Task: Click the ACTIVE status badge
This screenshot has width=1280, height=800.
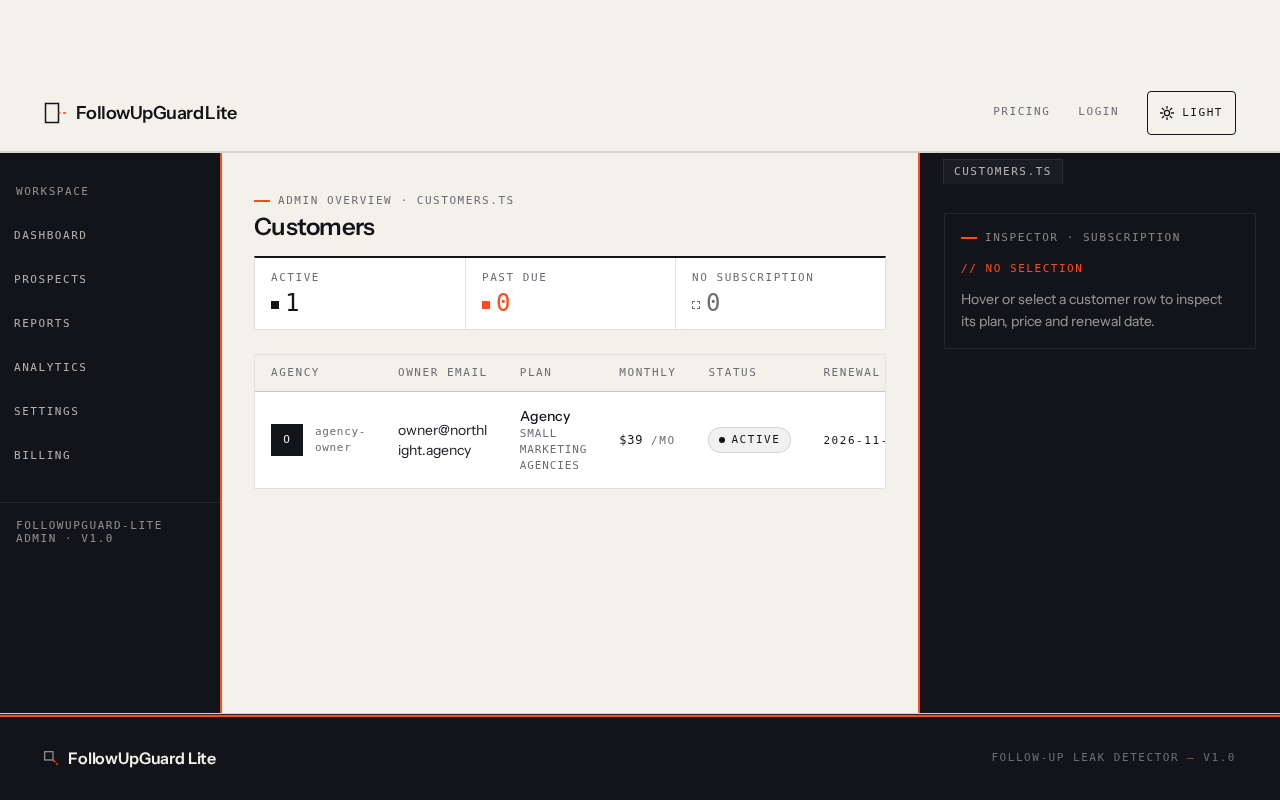Action: click(749, 440)
